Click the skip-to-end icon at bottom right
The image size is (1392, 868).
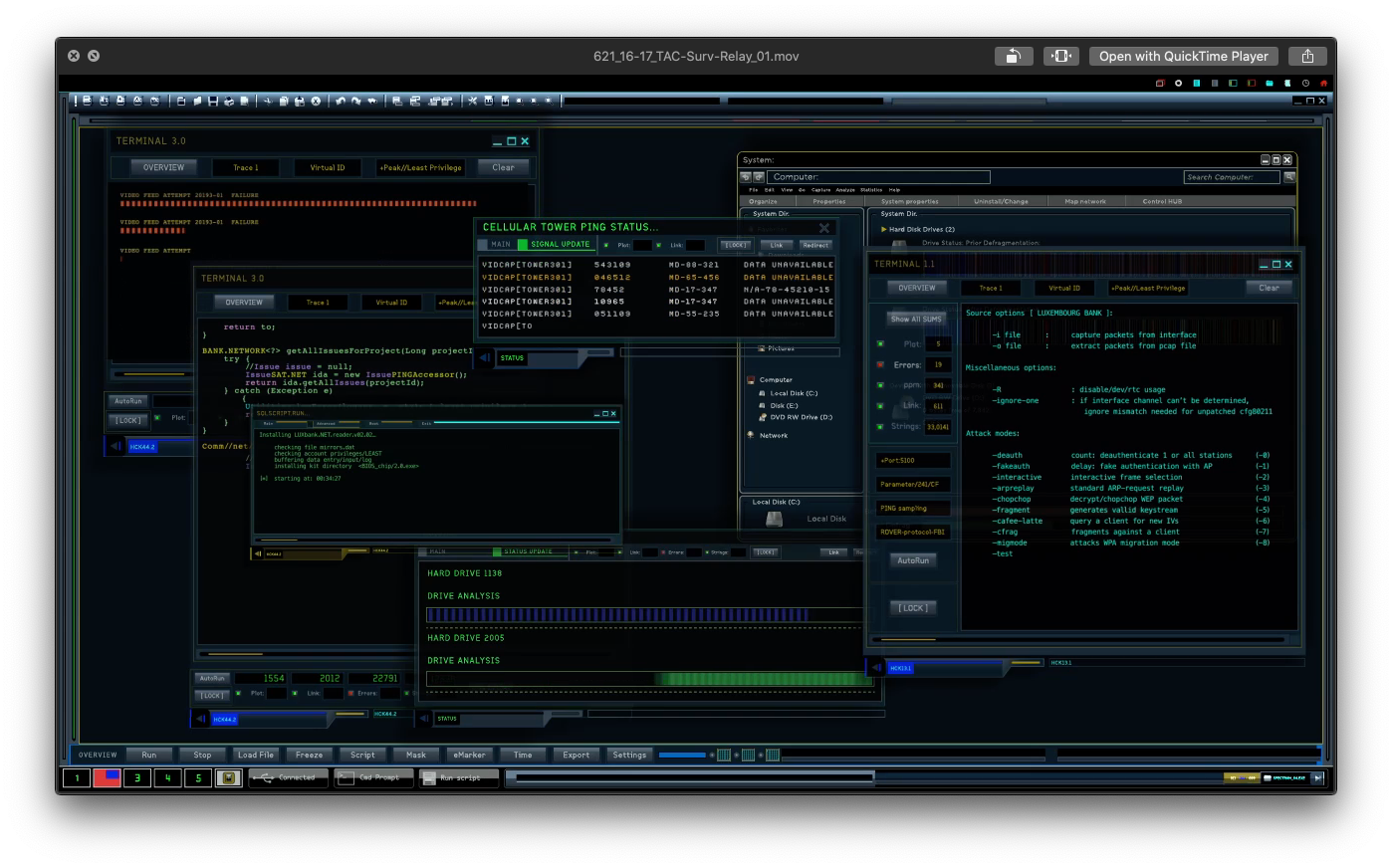pyautogui.click(x=1317, y=777)
